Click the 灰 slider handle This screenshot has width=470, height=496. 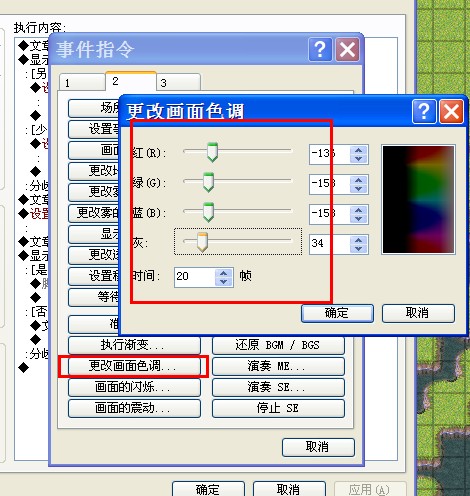pos(202,242)
